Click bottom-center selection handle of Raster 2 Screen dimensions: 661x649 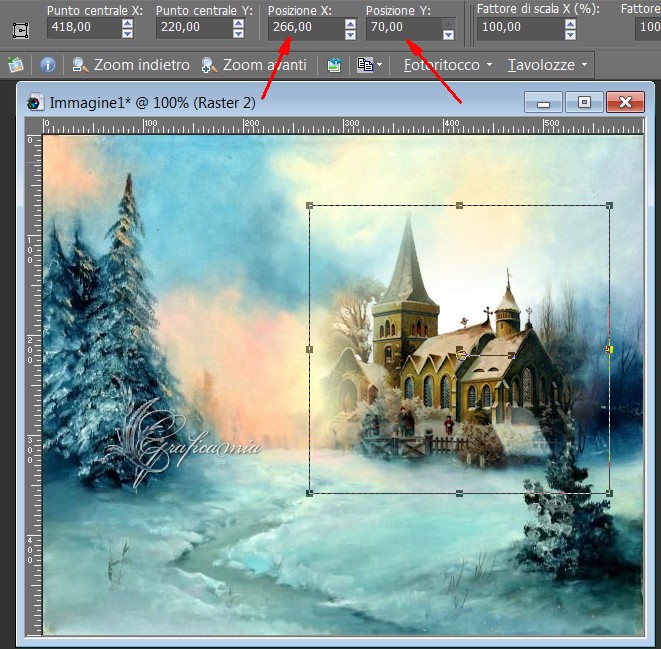(459, 493)
